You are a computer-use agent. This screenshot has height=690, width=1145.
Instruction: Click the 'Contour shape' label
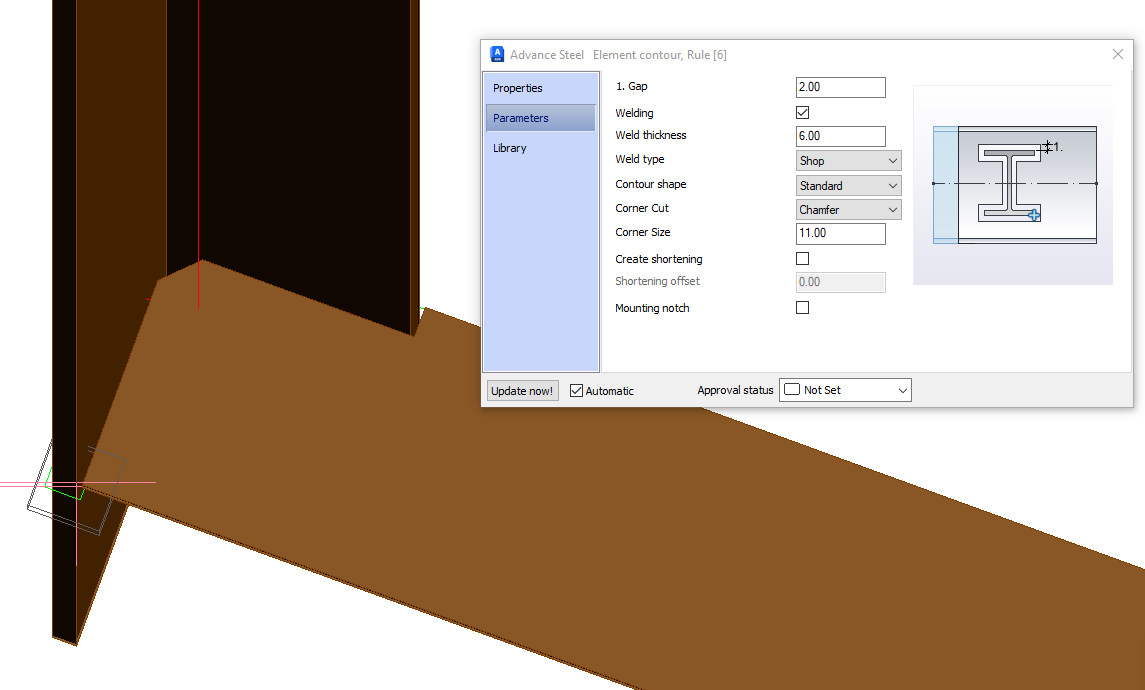coord(651,184)
